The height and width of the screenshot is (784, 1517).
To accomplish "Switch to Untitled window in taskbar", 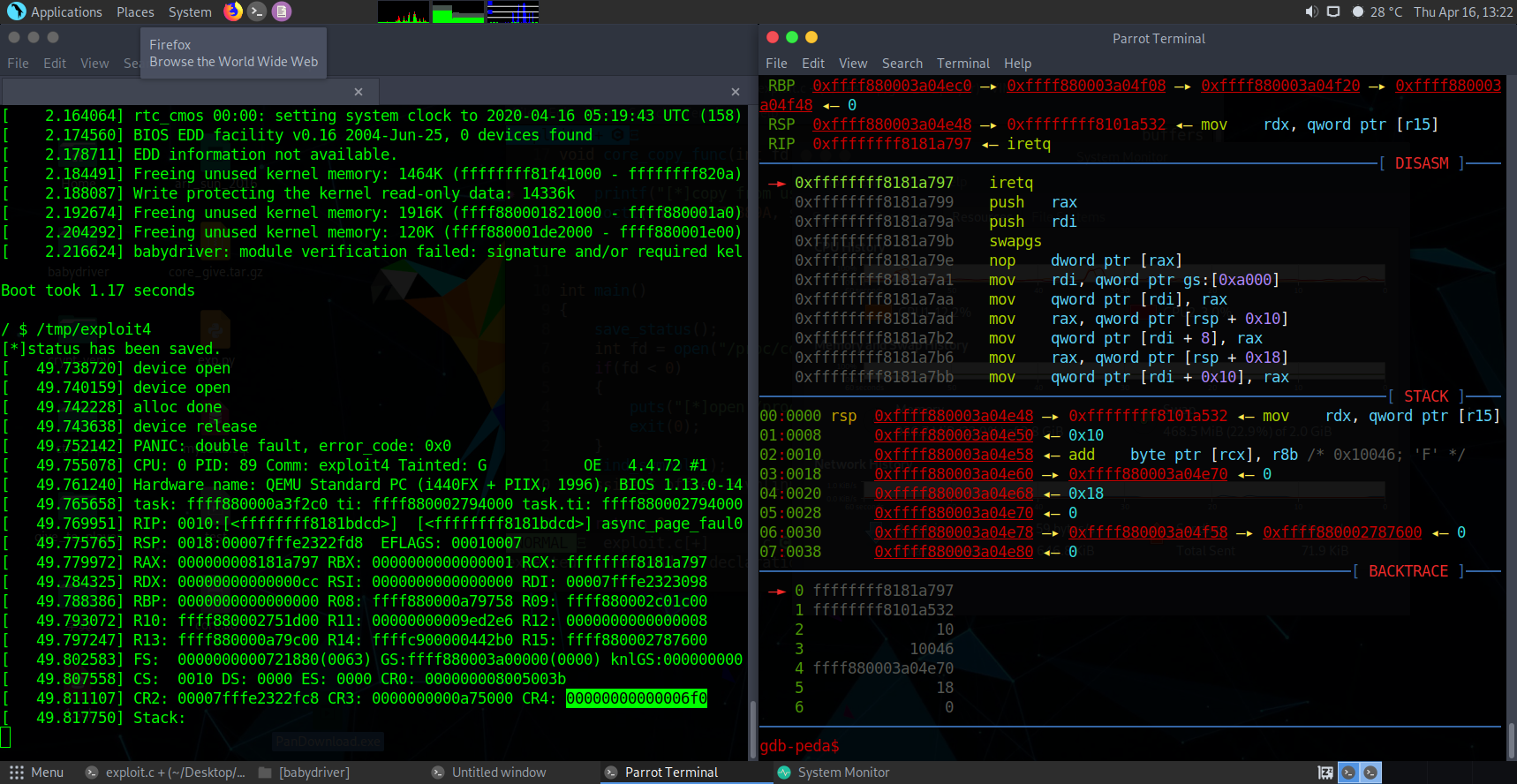I will 490,773.
